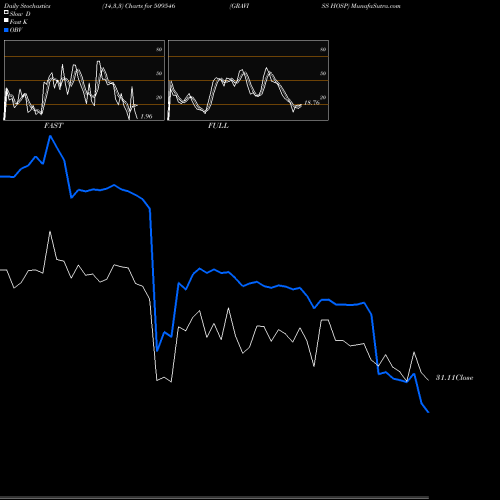Screen dimensions: 500x500
Task: Click the Fast K legend swatch
Action: (6, 20)
